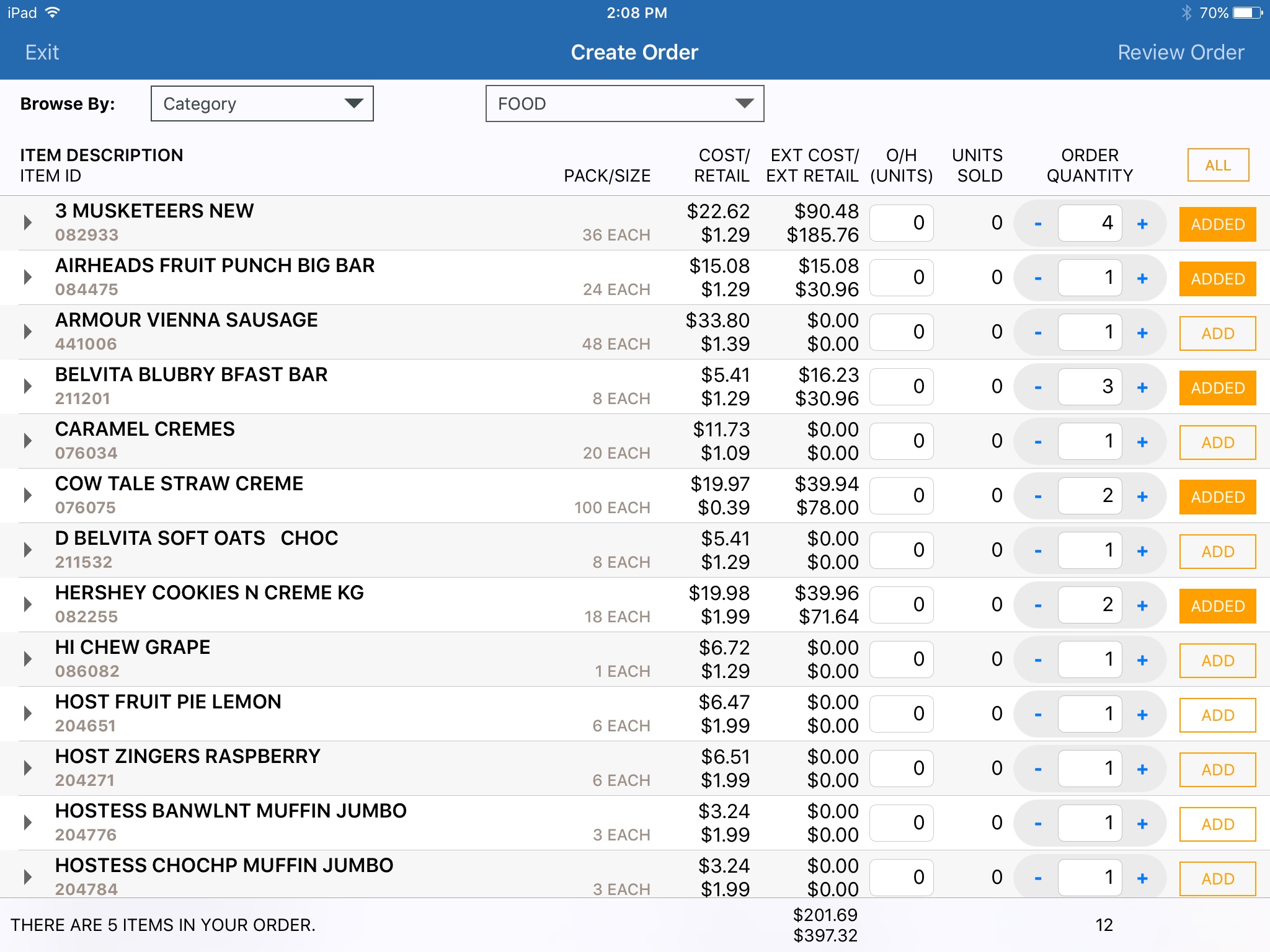Add CARAMEL CREMES to order

point(1217,443)
